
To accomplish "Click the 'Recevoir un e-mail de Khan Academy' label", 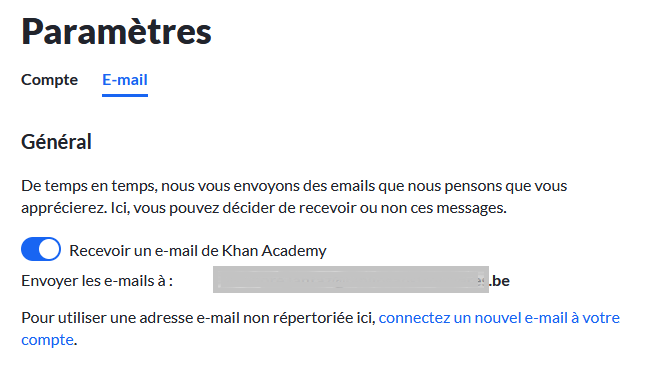I will click(198, 251).
